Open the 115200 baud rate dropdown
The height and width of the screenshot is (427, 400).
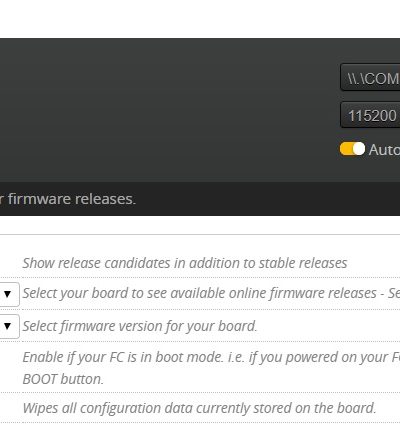click(370, 115)
